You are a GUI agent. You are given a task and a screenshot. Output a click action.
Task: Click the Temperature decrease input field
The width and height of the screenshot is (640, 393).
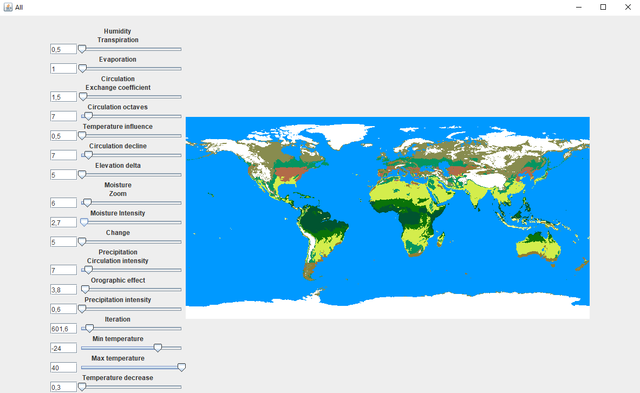63,387
